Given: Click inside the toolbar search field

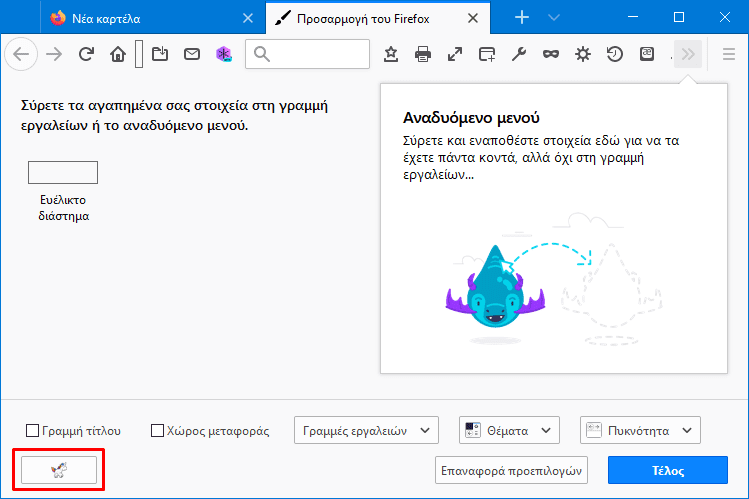Looking at the screenshot, I should (x=307, y=54).
